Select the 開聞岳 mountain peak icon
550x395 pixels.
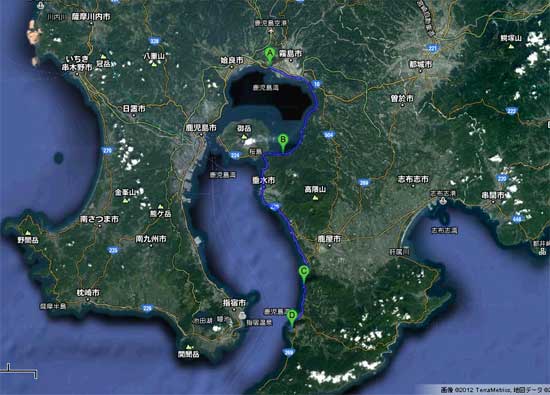coord(190,347)
